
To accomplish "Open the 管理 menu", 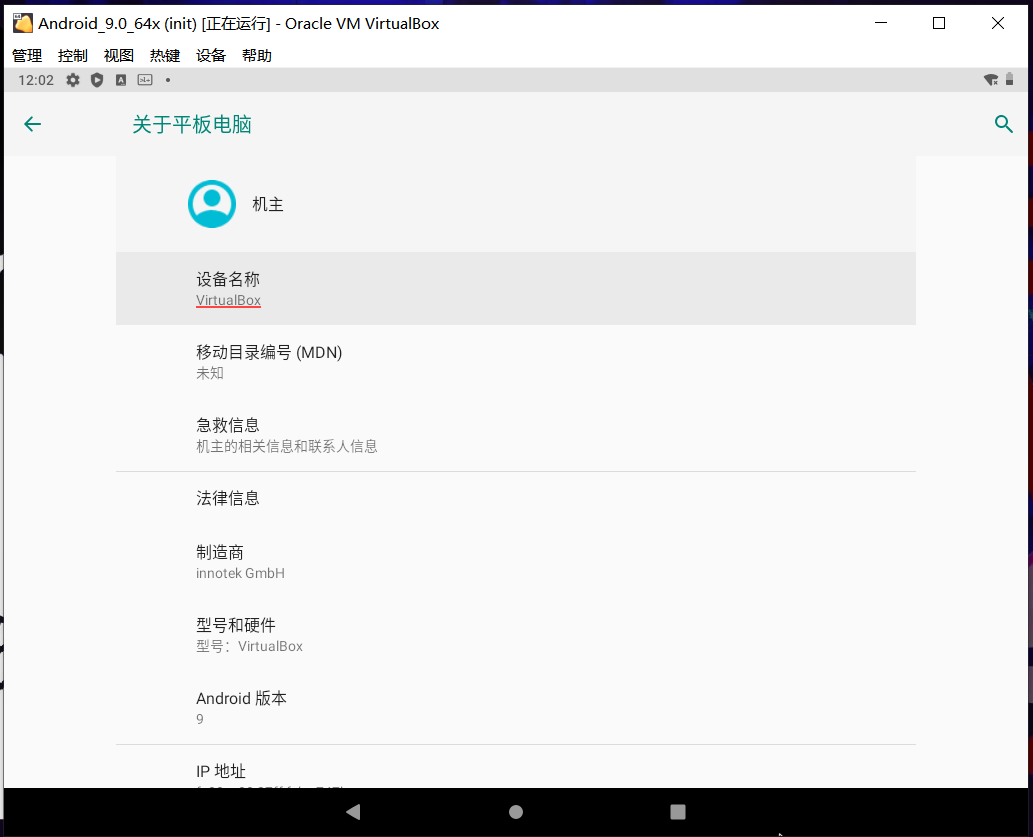I will (27, 55).
